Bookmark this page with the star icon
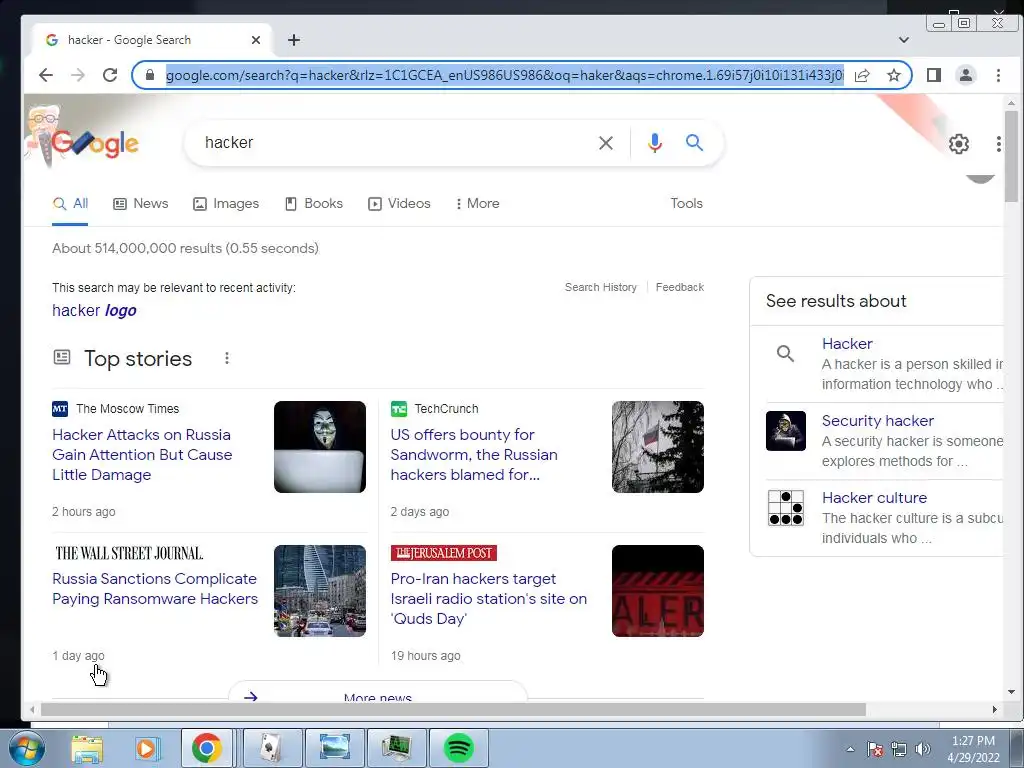Screen dimensions: 1024x768 coord(893,75)
